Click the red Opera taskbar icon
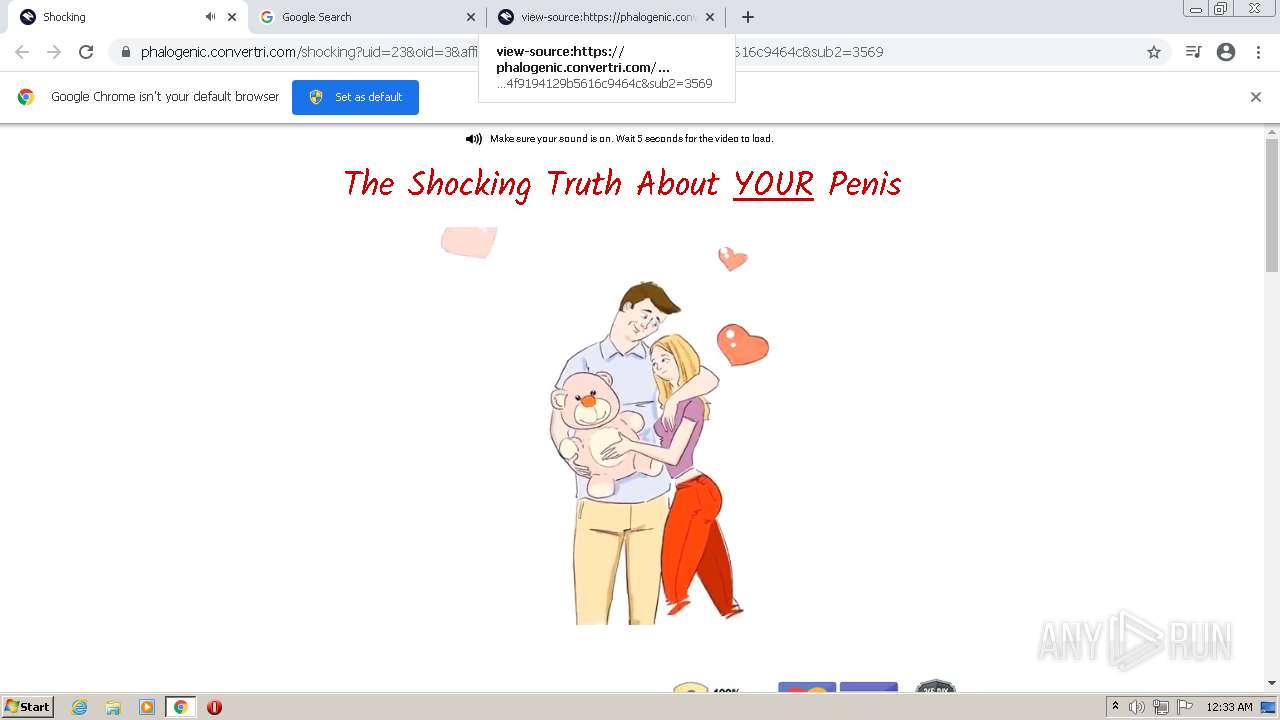 [214, 707]
